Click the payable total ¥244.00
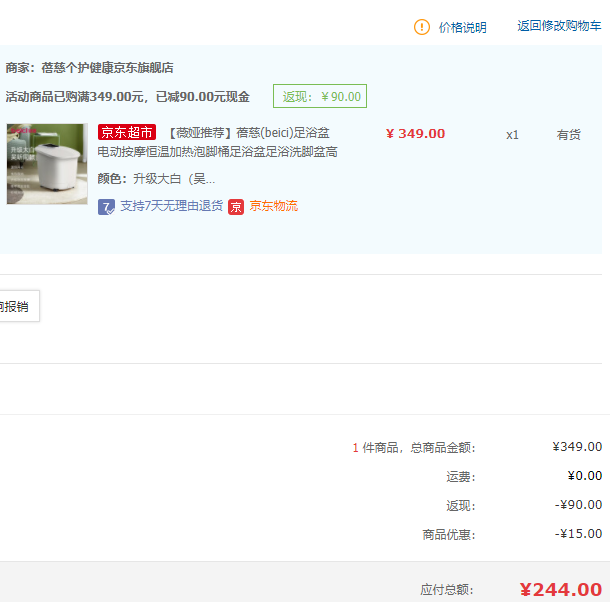 click(x=561, y=590)
